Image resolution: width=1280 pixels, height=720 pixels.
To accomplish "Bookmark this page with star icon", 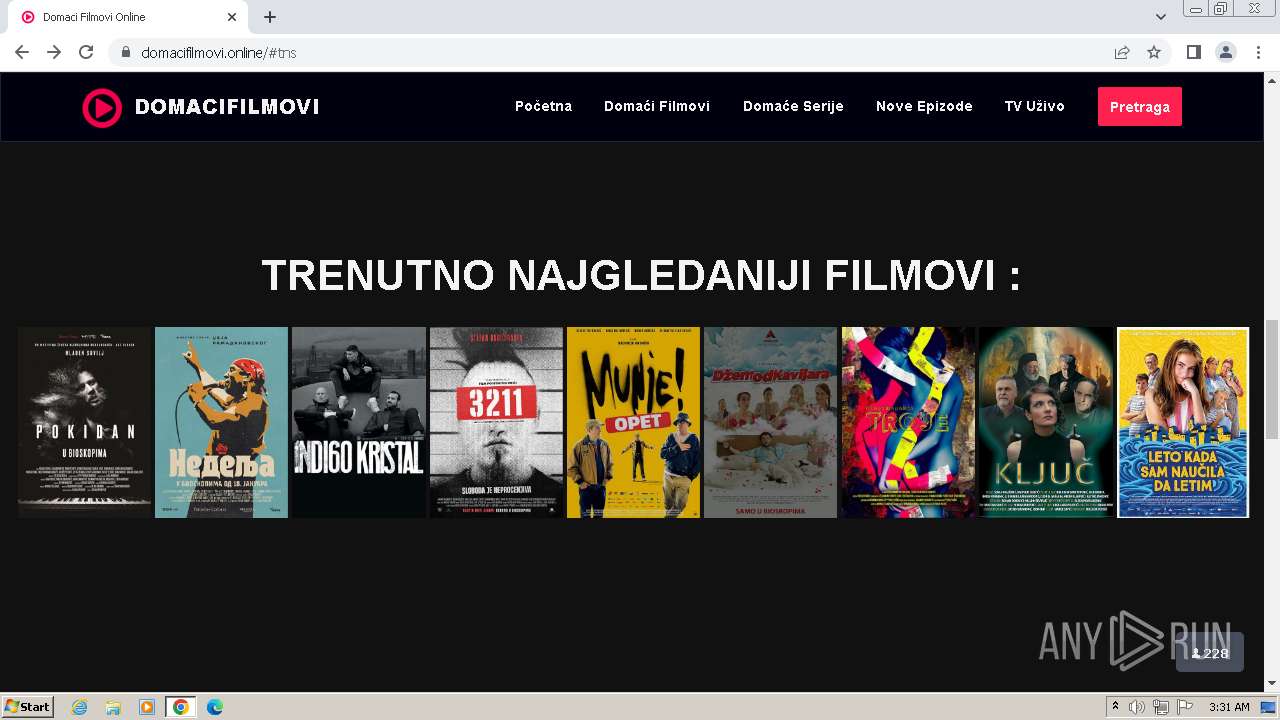I will pyautogui.click(x=1154, y=52).
